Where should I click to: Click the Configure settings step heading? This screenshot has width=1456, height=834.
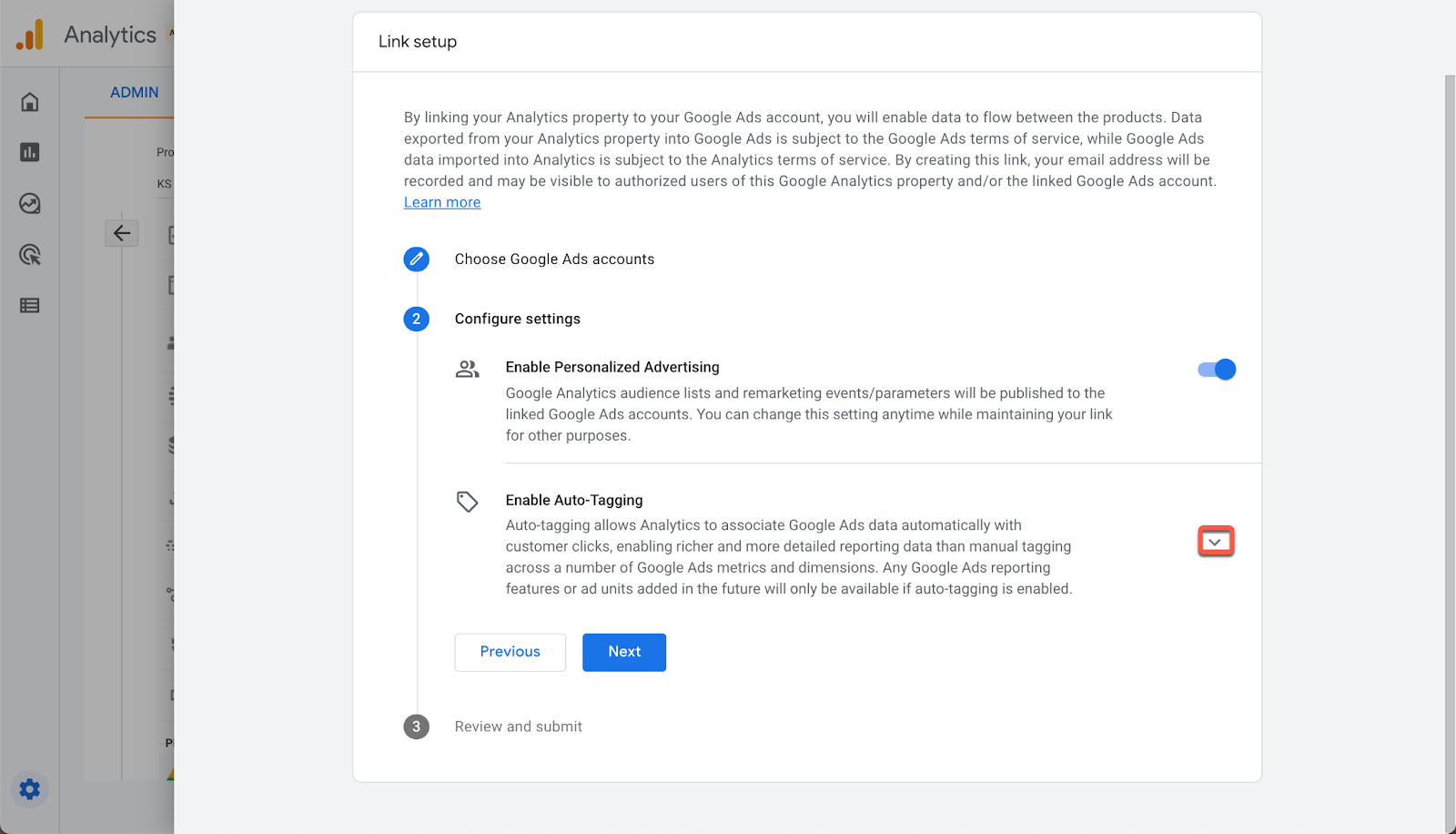[x=517, y=319]
